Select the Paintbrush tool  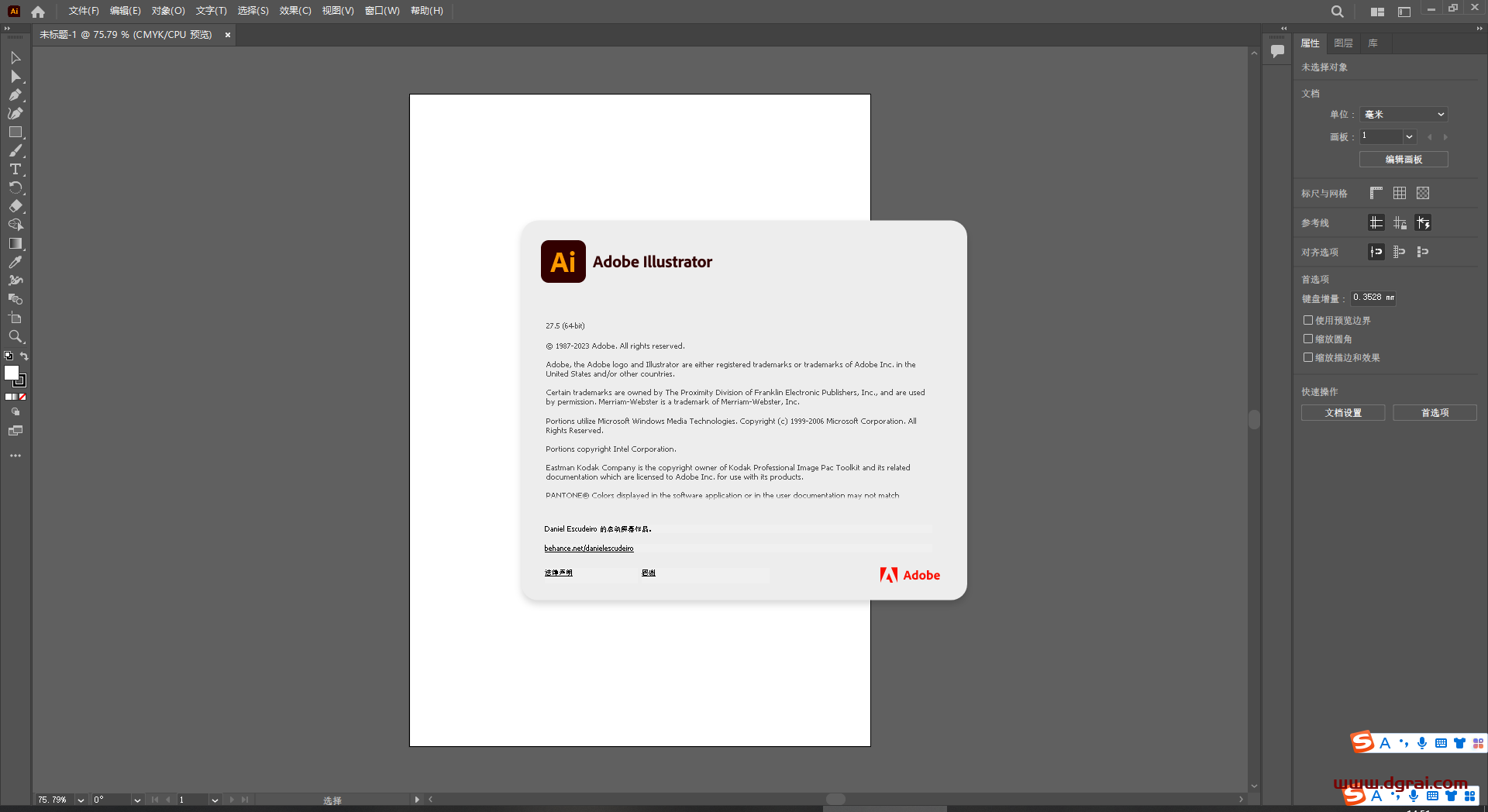pos(15,147)
